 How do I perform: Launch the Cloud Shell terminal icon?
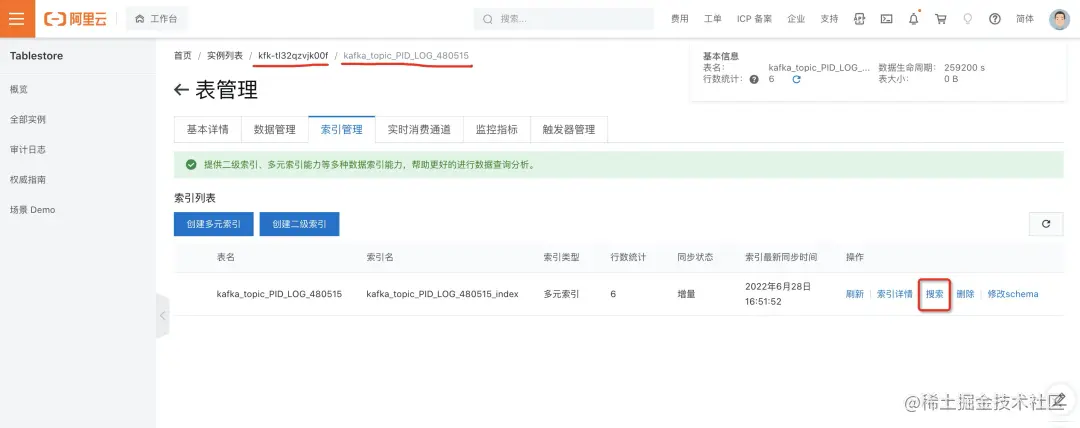[886, 19]
